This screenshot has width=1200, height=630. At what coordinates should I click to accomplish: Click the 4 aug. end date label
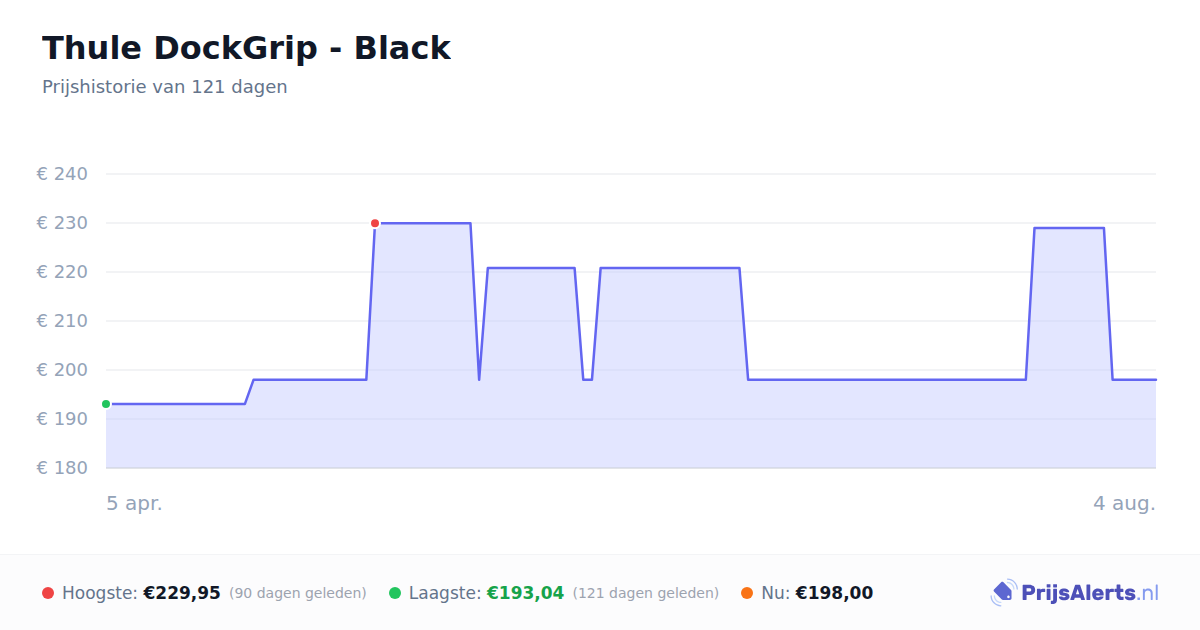pyautogui.click(x=1124, y=503)
